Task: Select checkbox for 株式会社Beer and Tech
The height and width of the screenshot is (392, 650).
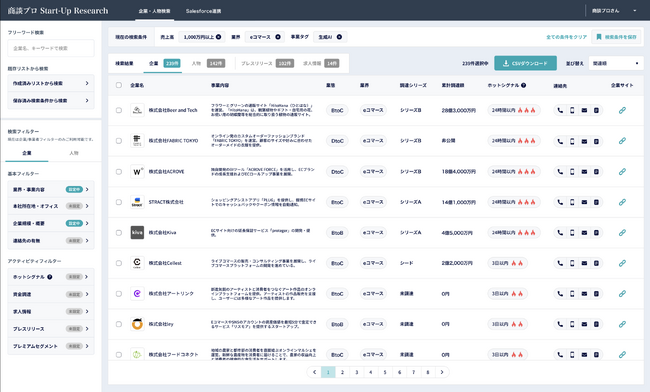Action: point(119,110)
